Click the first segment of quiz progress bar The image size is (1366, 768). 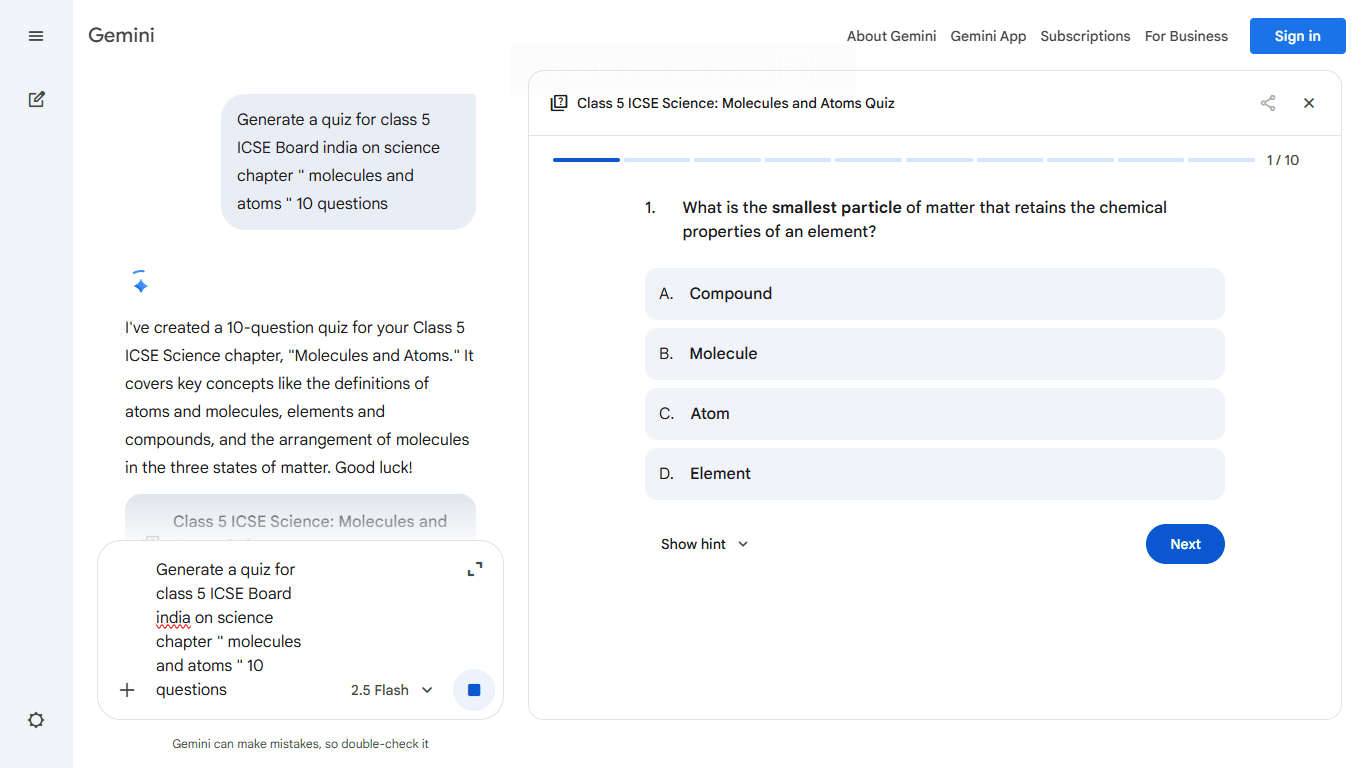tap(586, 160)
